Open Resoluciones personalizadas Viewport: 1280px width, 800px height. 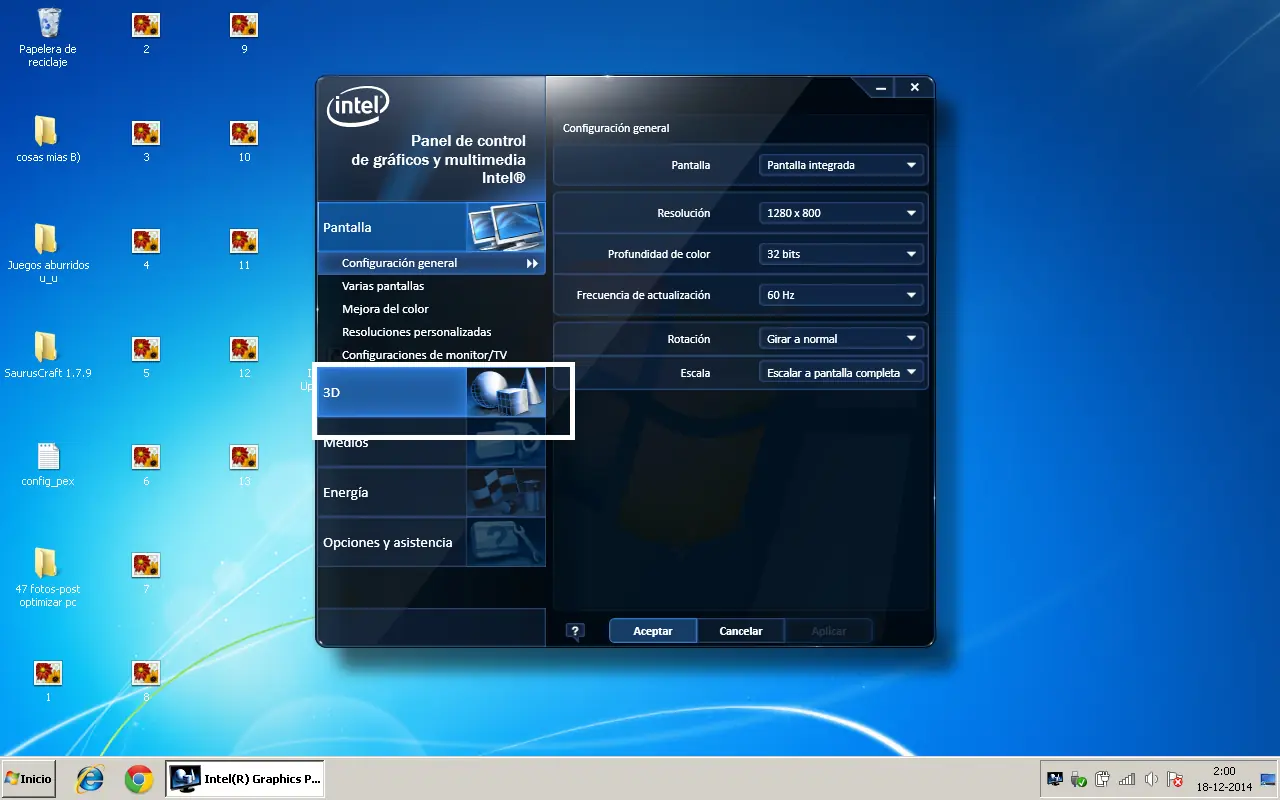coord(417,332)
